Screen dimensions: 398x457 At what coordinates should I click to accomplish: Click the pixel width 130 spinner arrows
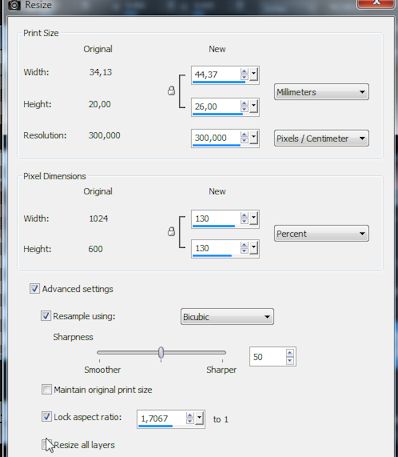(244, 218)
